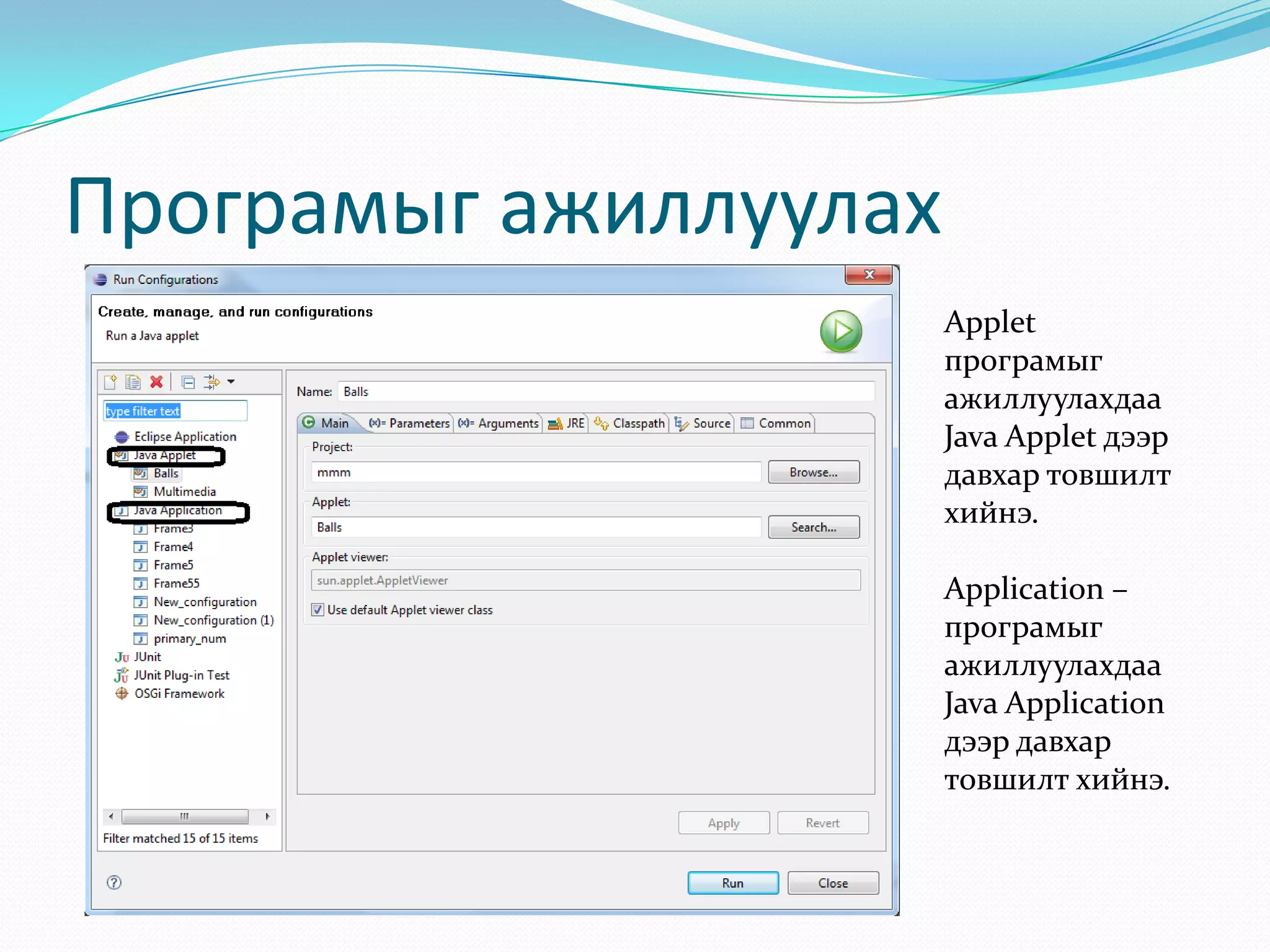Click the scrollbar left arrow

pos(111,816)
